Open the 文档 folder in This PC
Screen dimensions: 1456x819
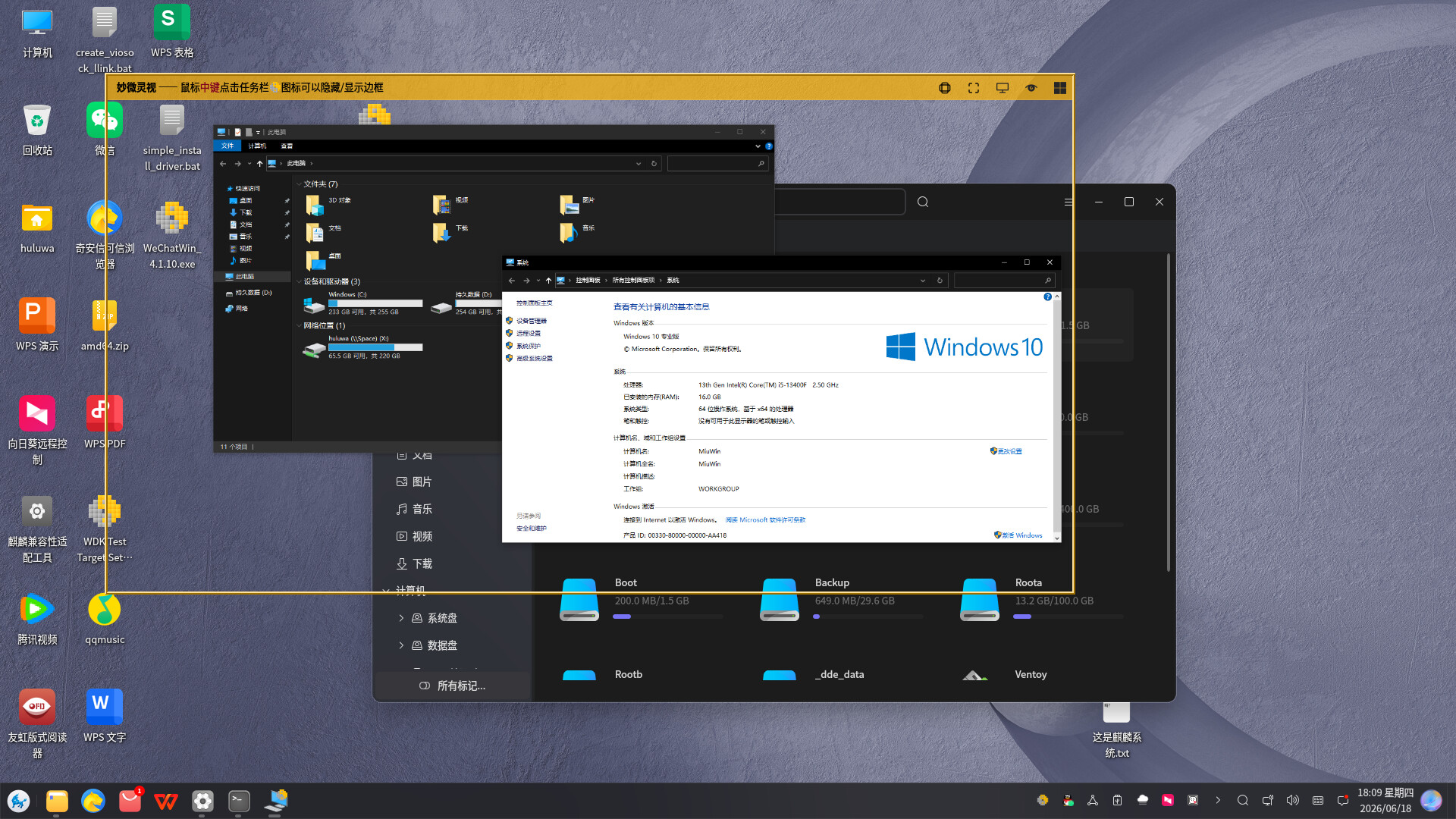[324, 231]
